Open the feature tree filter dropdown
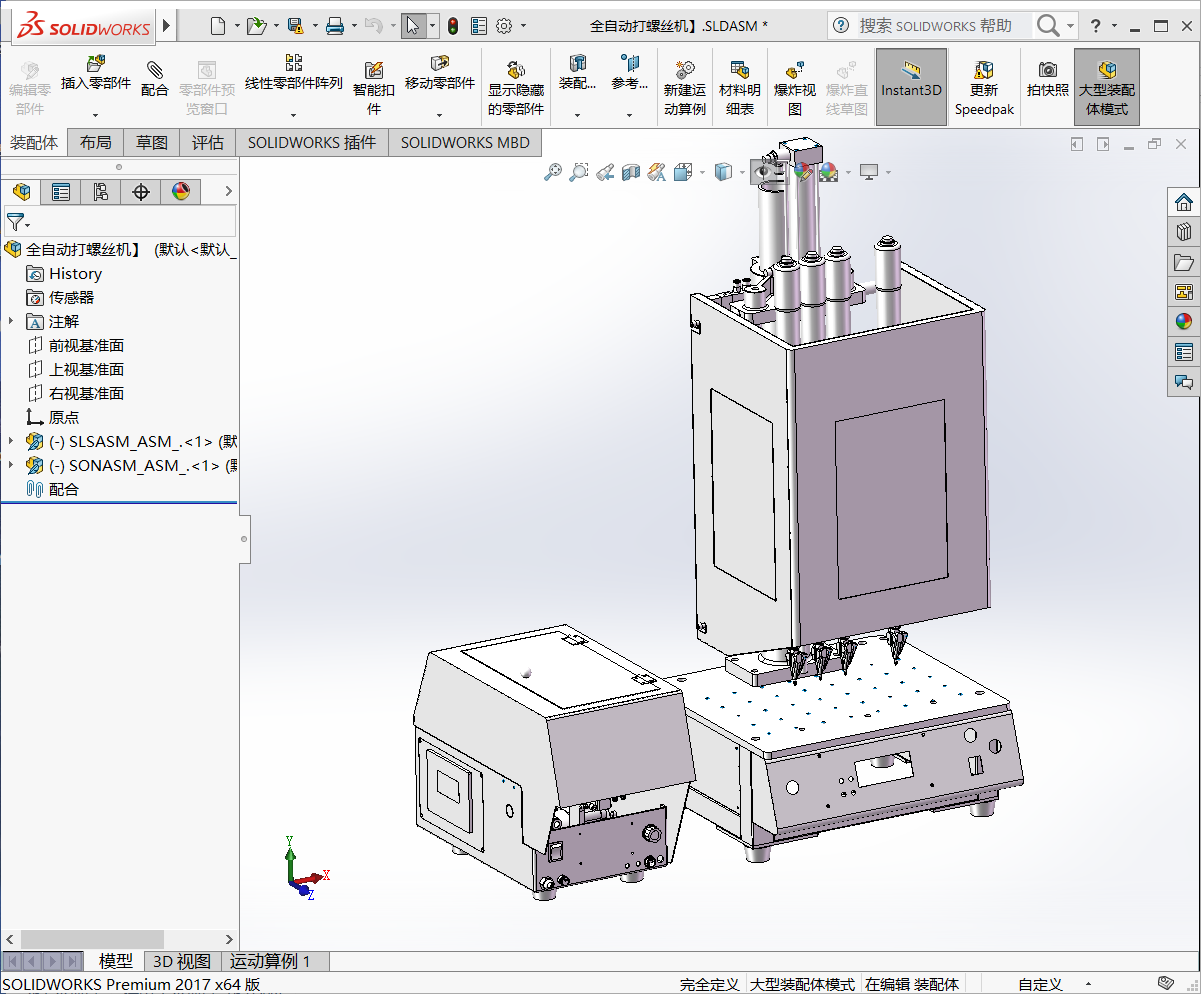Viewport: 1201px width, 994px height. coord(19,222)
